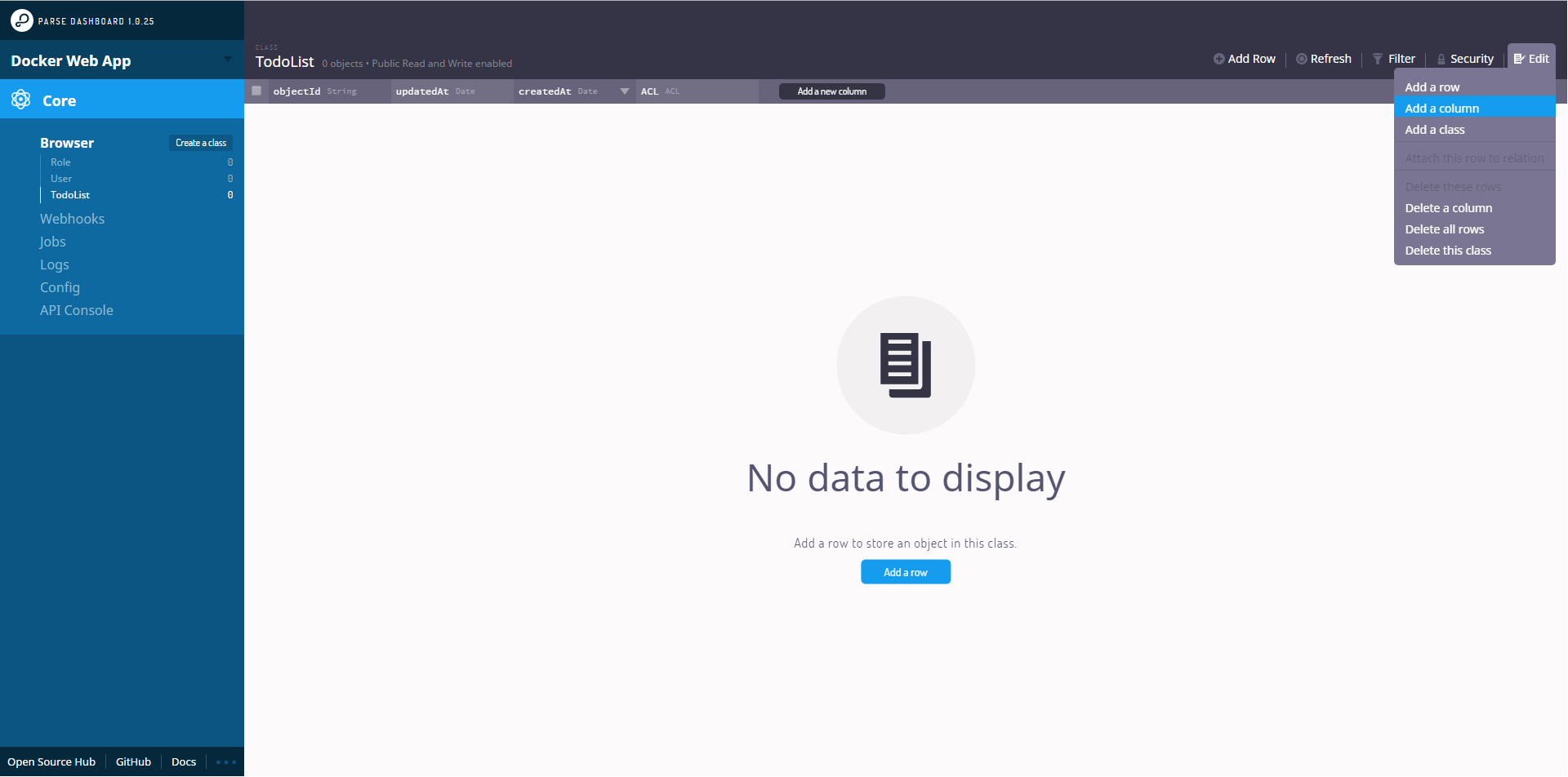Click the Create a class button
1568x777 pixels.
pyautogui.click(x=201, y=143)
